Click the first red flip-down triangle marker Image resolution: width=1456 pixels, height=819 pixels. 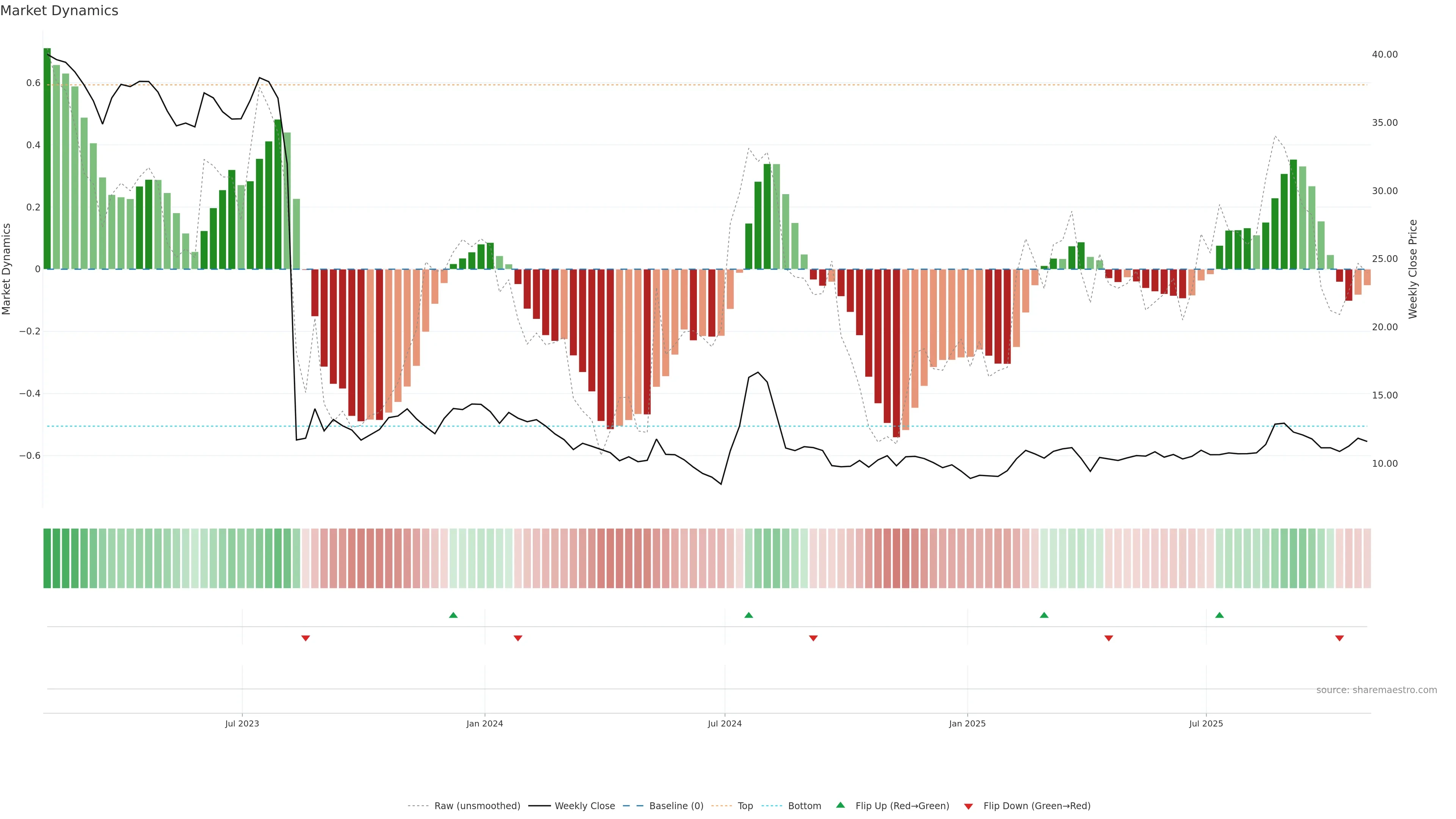pos(305,638)
